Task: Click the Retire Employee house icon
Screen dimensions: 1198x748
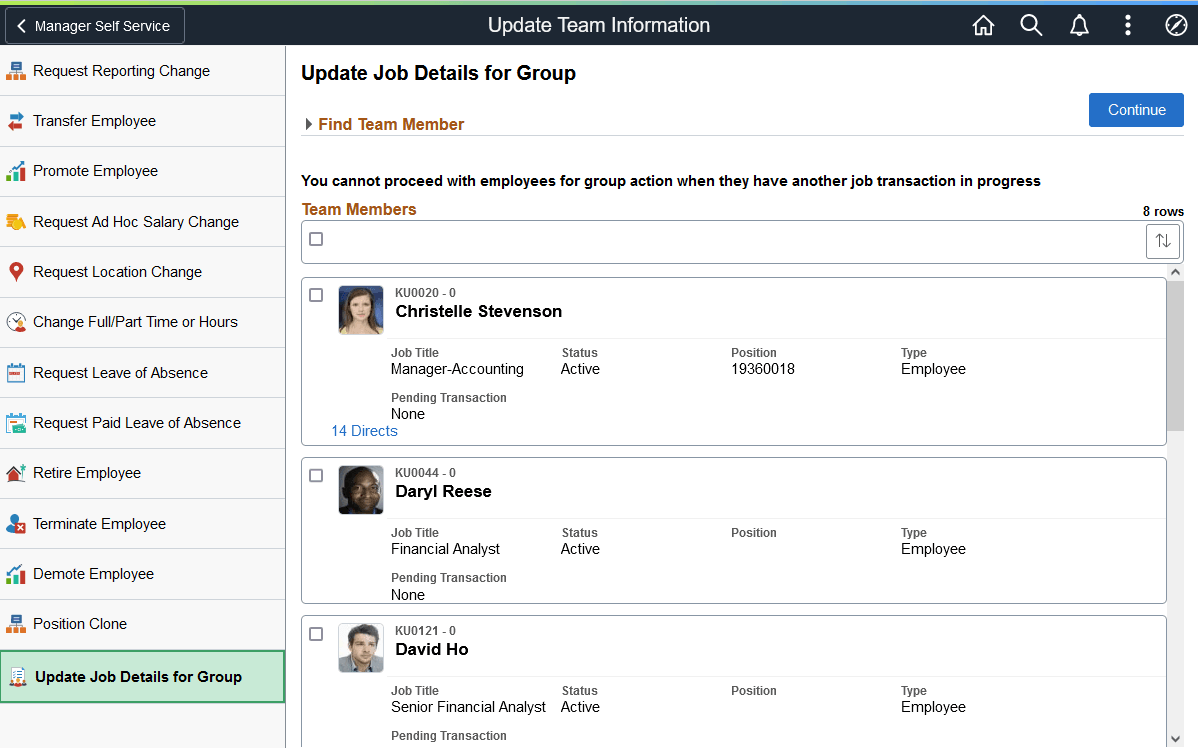Action: point(16,472)
